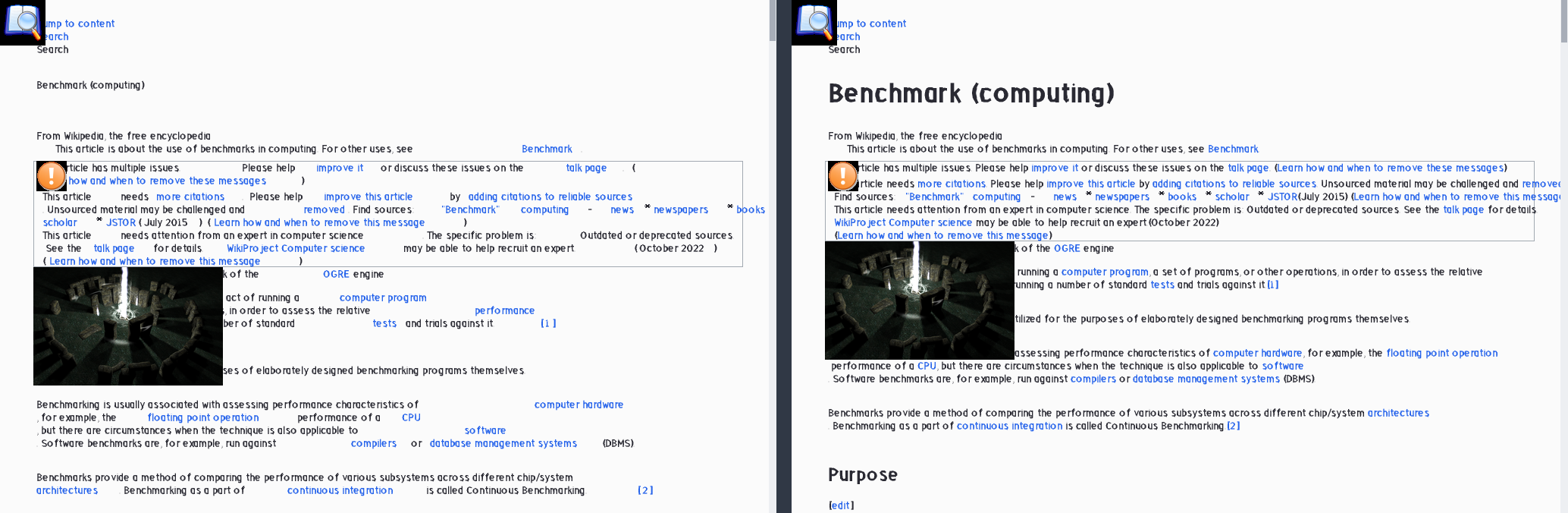Open citation [1] in left pane
Viewport: 1568px width, 513px height.
click(x=548, y=323)
